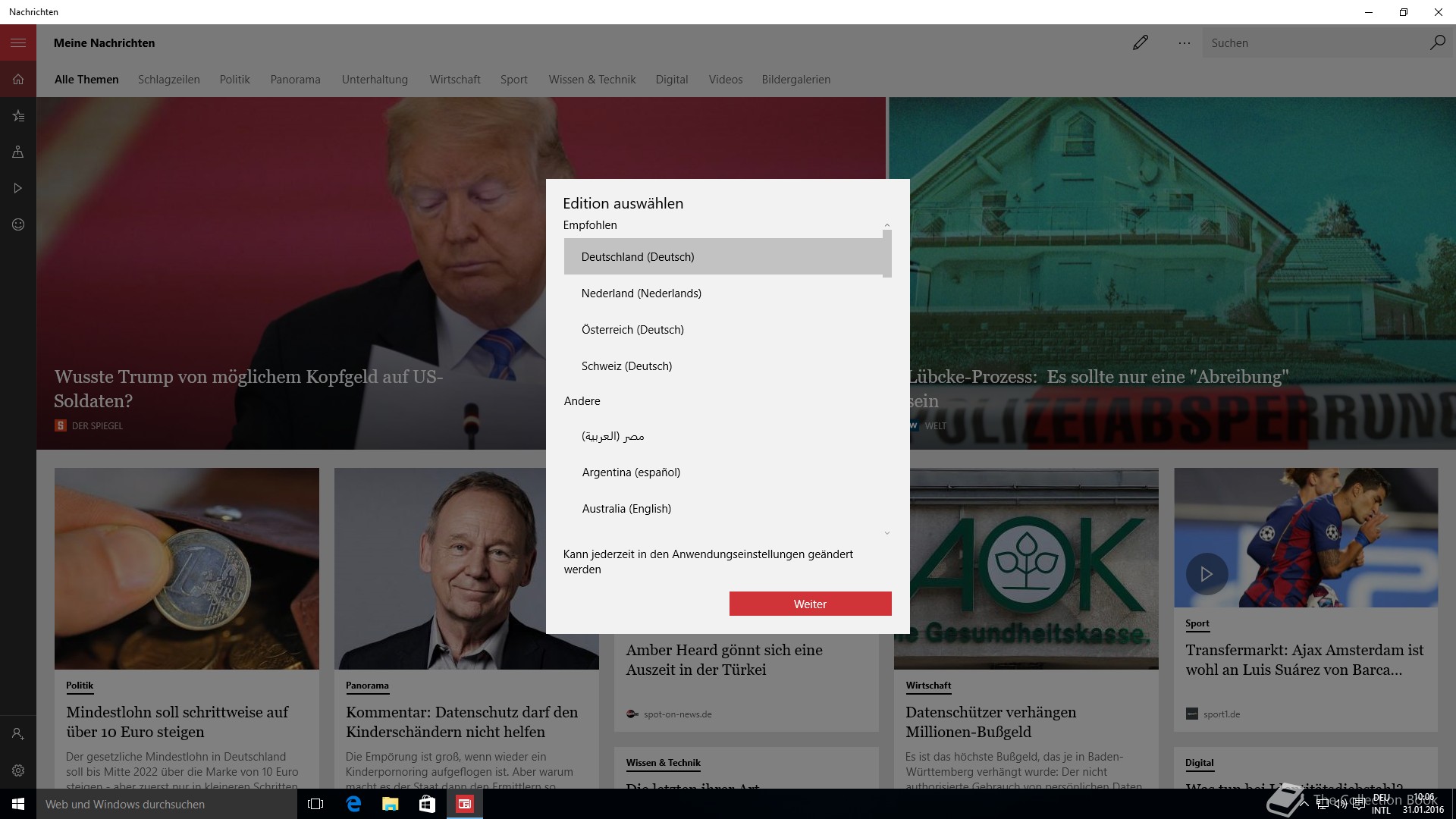
Task: Open the Datenschutz Kommentar article
Action: tap(461, 722)
